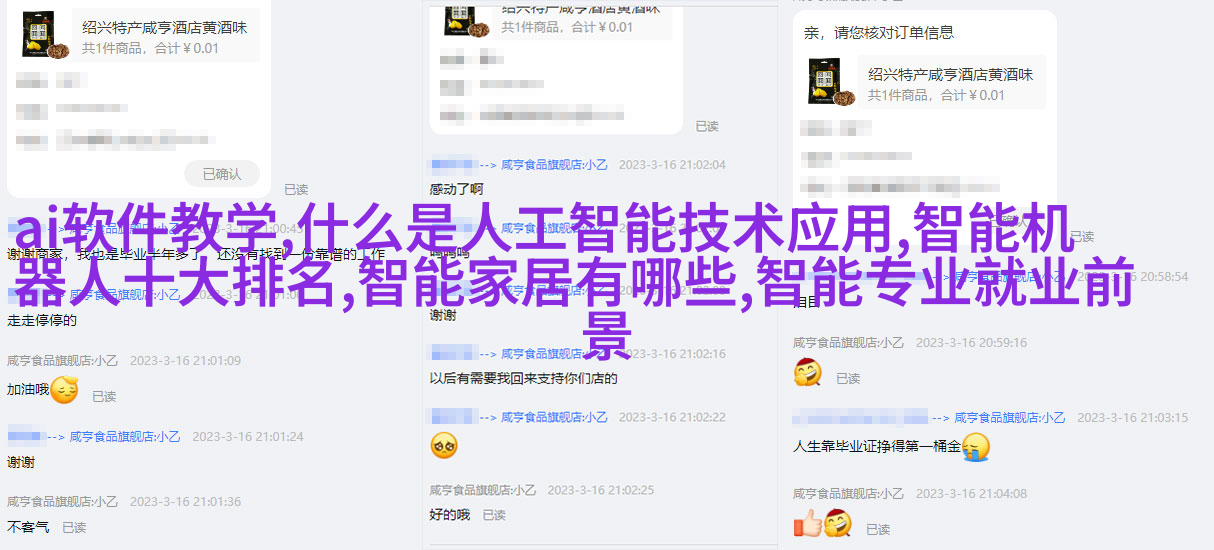Click the sleepy face emoji after 加油哦
The image size is (1214, 550).
pyautogui.click(x=64, y=390)
